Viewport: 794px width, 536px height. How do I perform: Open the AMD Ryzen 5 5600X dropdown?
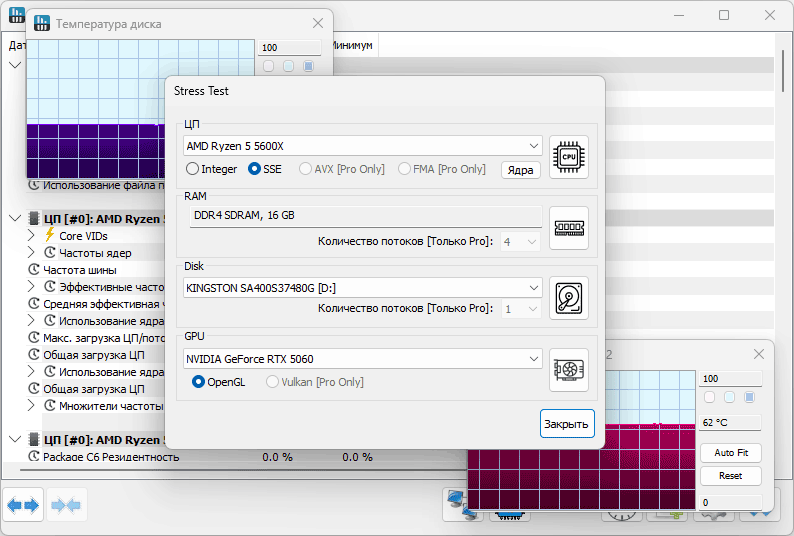363,146
